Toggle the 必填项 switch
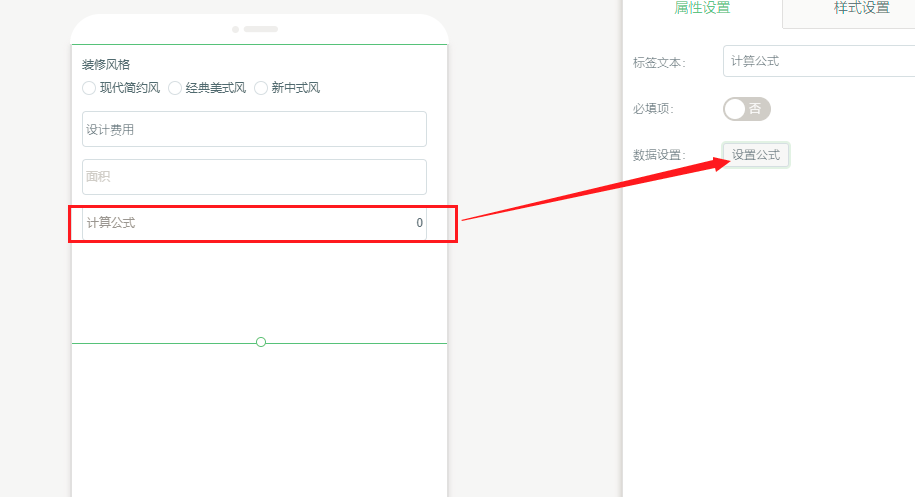Image resolution: width=915 pixels, height=497 pixels. (746, 109)
